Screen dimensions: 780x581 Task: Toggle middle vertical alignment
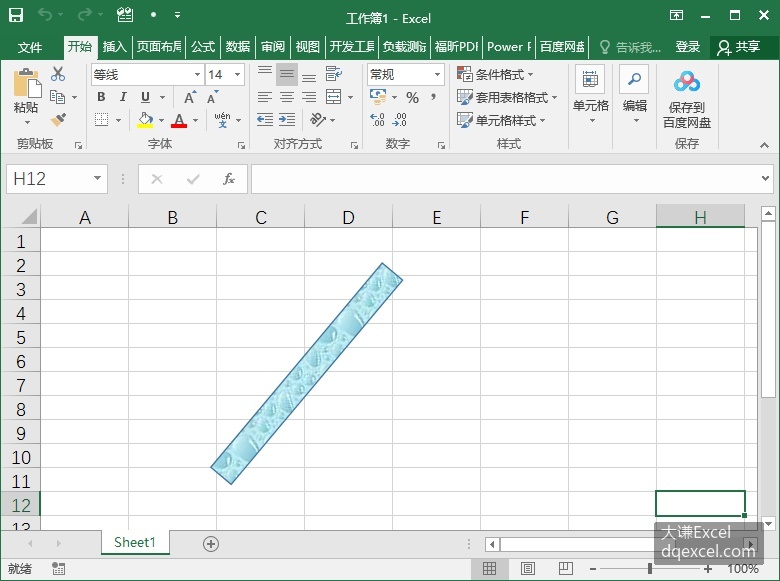tap(287, 74)
